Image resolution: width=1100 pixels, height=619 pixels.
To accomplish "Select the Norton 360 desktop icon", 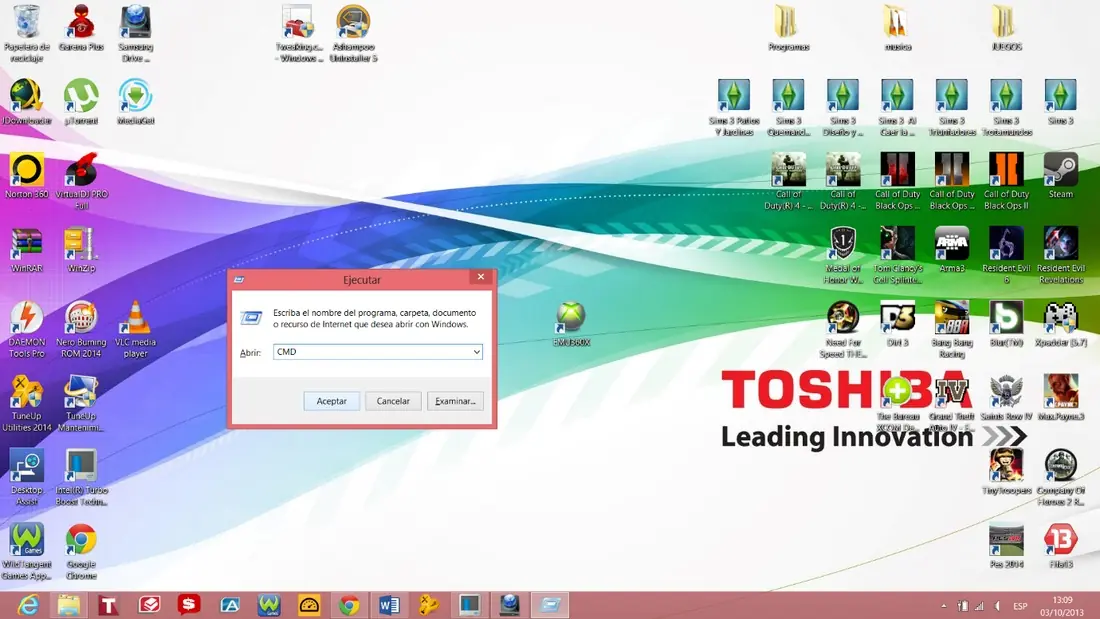I will (x=27, y=175).
